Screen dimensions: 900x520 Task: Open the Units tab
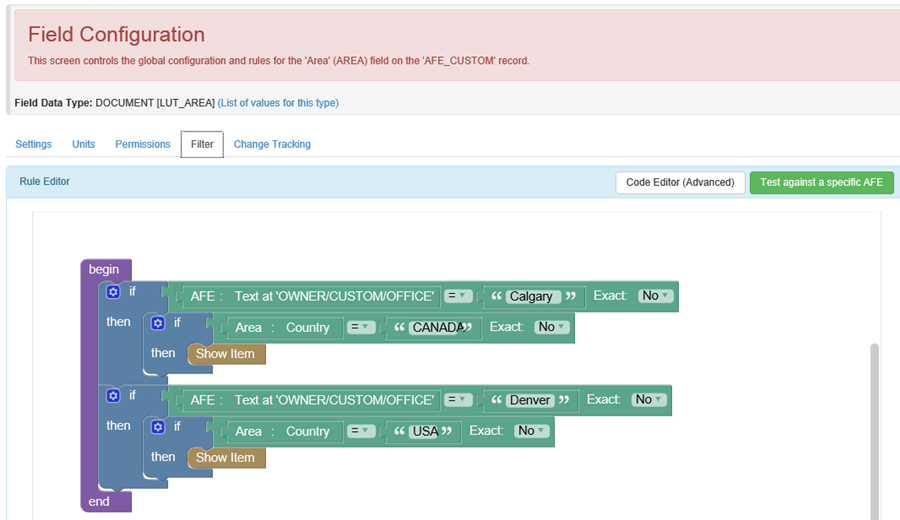83,144
